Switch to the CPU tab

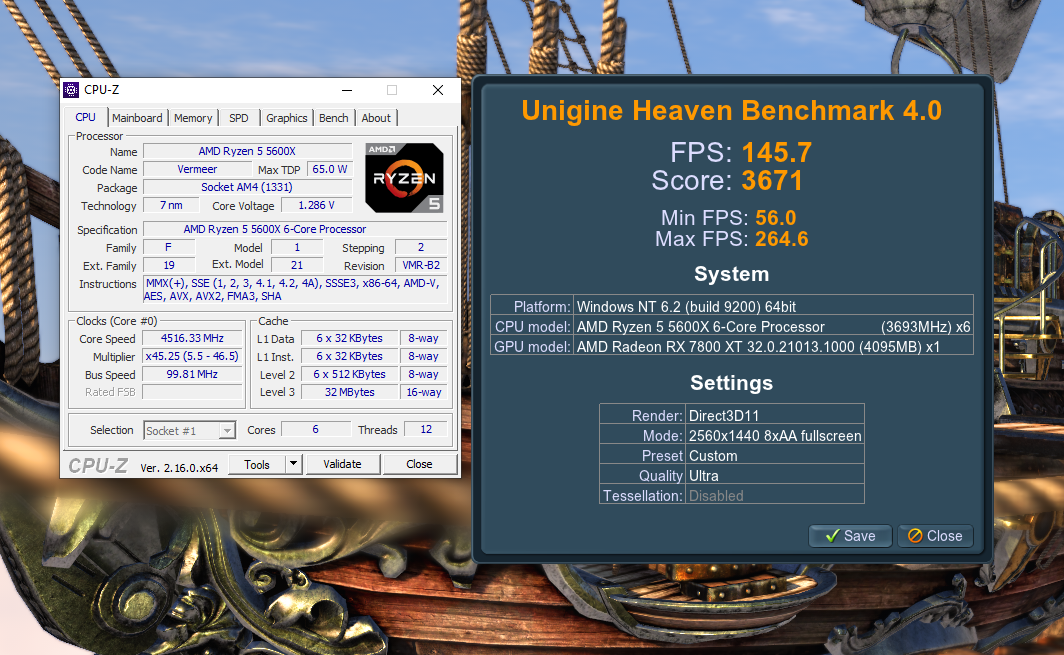(x=86, y=117)
